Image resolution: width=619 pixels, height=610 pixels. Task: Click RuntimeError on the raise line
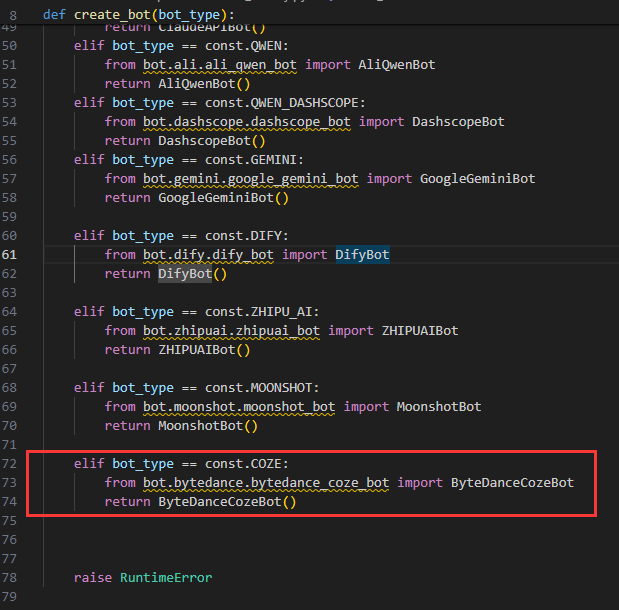[166, 578]
